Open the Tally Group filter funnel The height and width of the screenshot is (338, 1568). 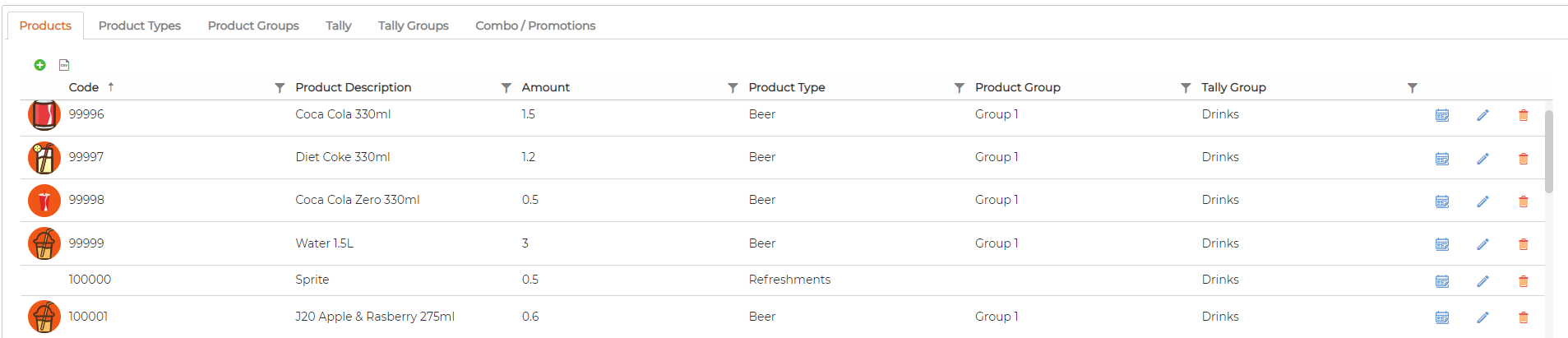(x=1412, y=88)
